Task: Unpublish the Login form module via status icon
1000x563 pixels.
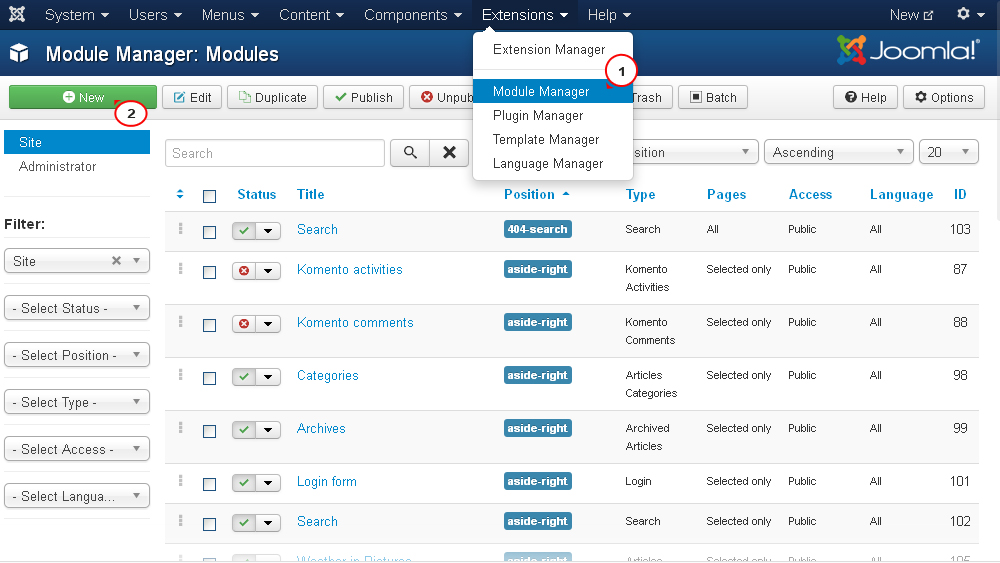Action: click(244, 483)
